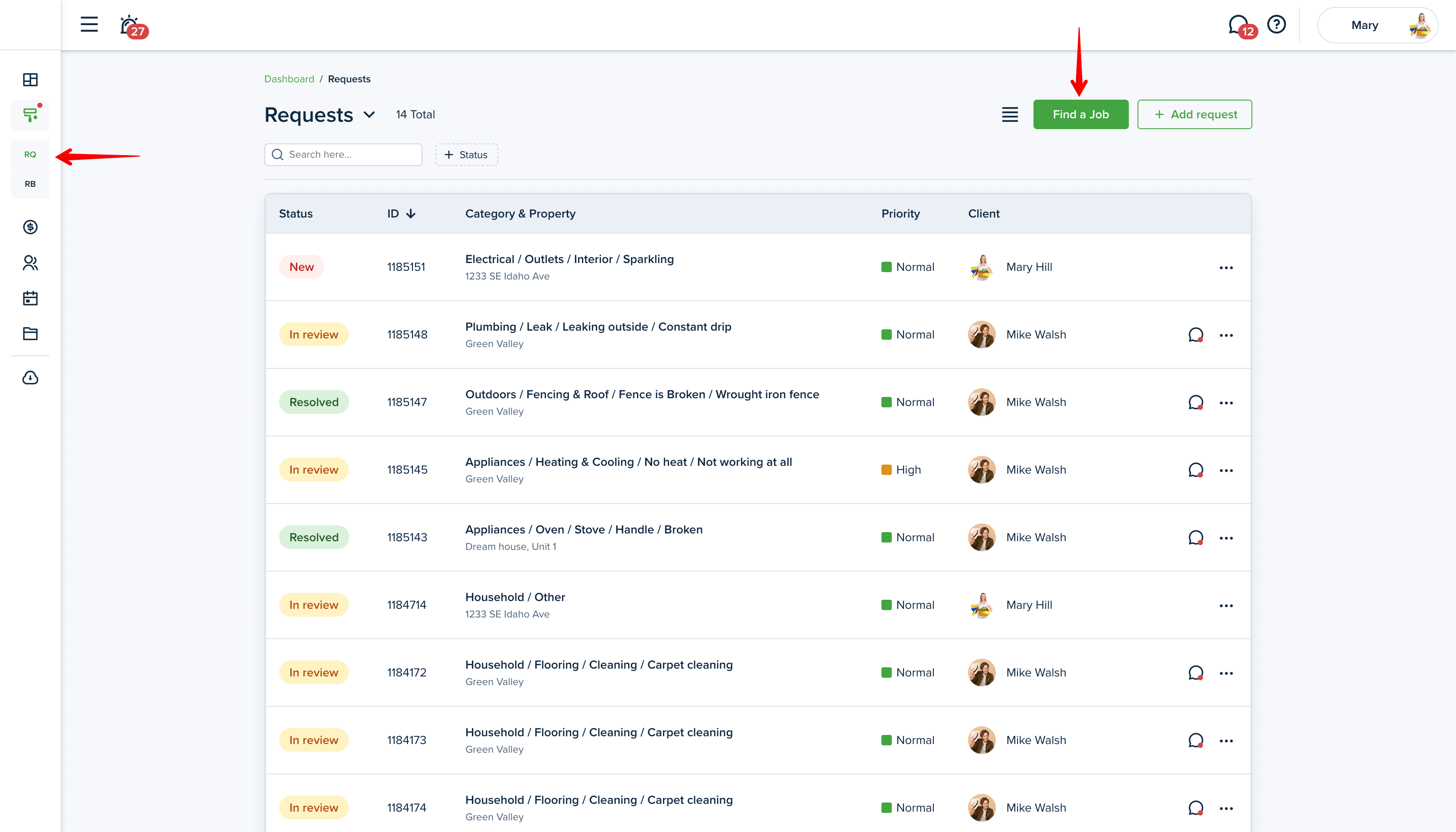The width and height of the screenshot is (1456, 832).
Task: Open more options for request 1185151
Action: click(1226, 267)
